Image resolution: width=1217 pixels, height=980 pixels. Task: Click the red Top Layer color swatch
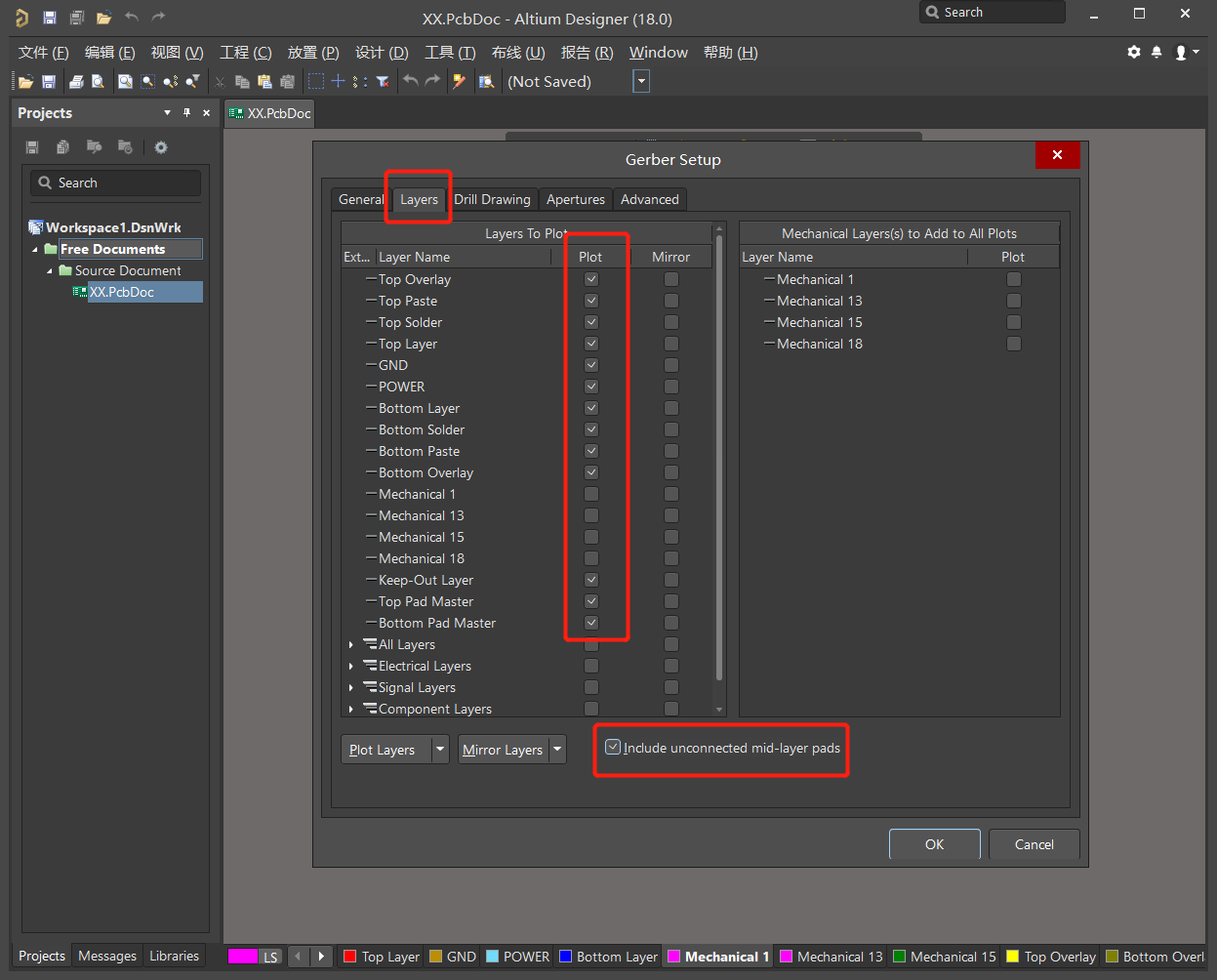click(x=349, y=957)
